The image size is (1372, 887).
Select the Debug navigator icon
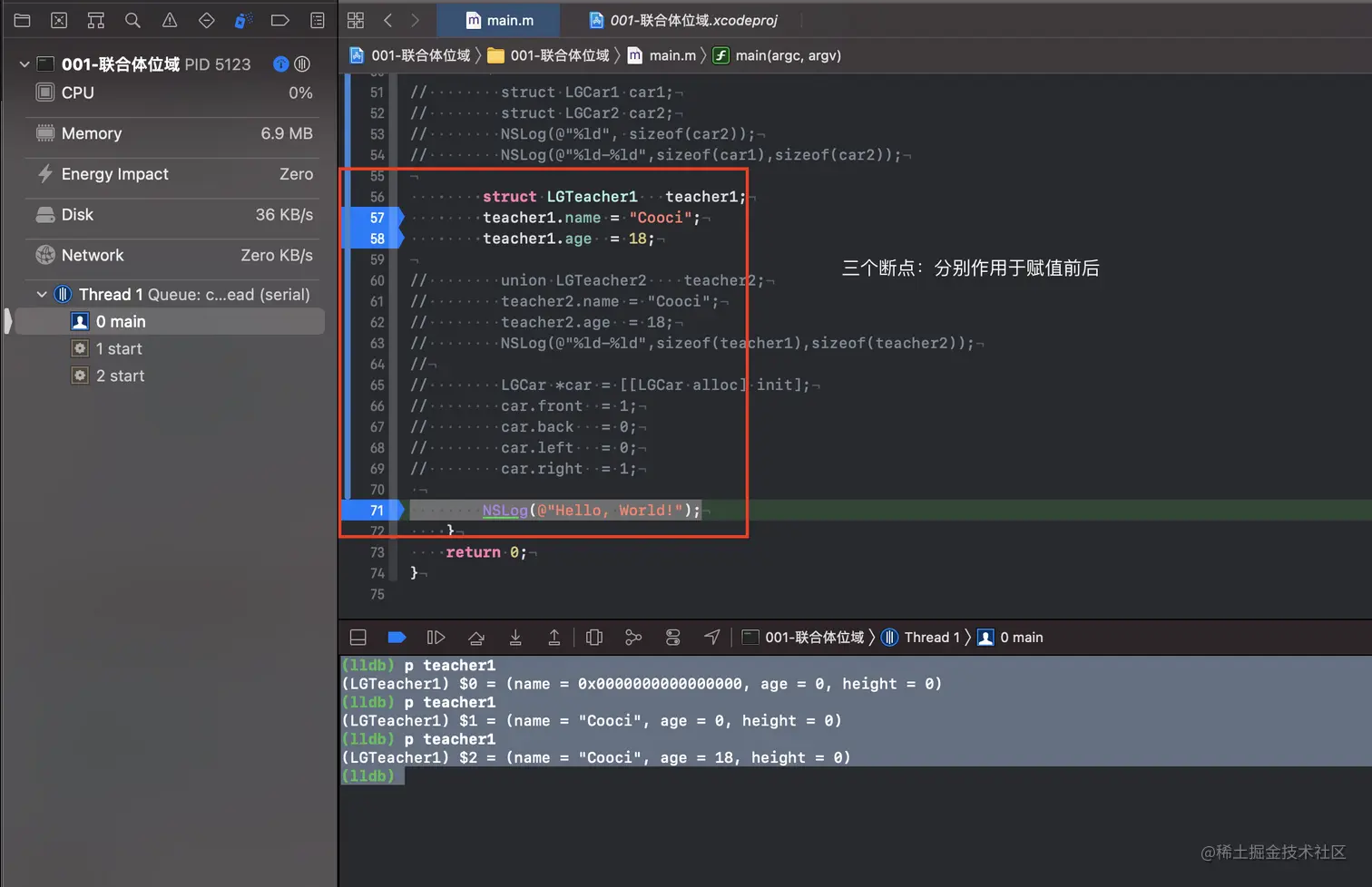tap(243, 20)
